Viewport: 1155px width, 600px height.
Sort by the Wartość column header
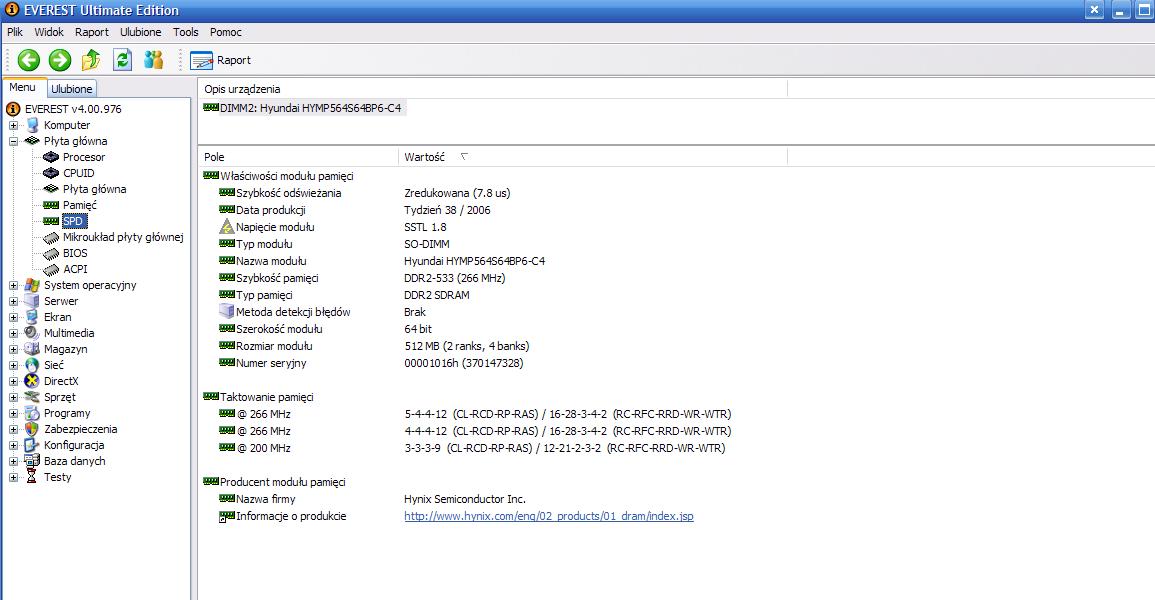pyautogui.click(x=592, y=157)
